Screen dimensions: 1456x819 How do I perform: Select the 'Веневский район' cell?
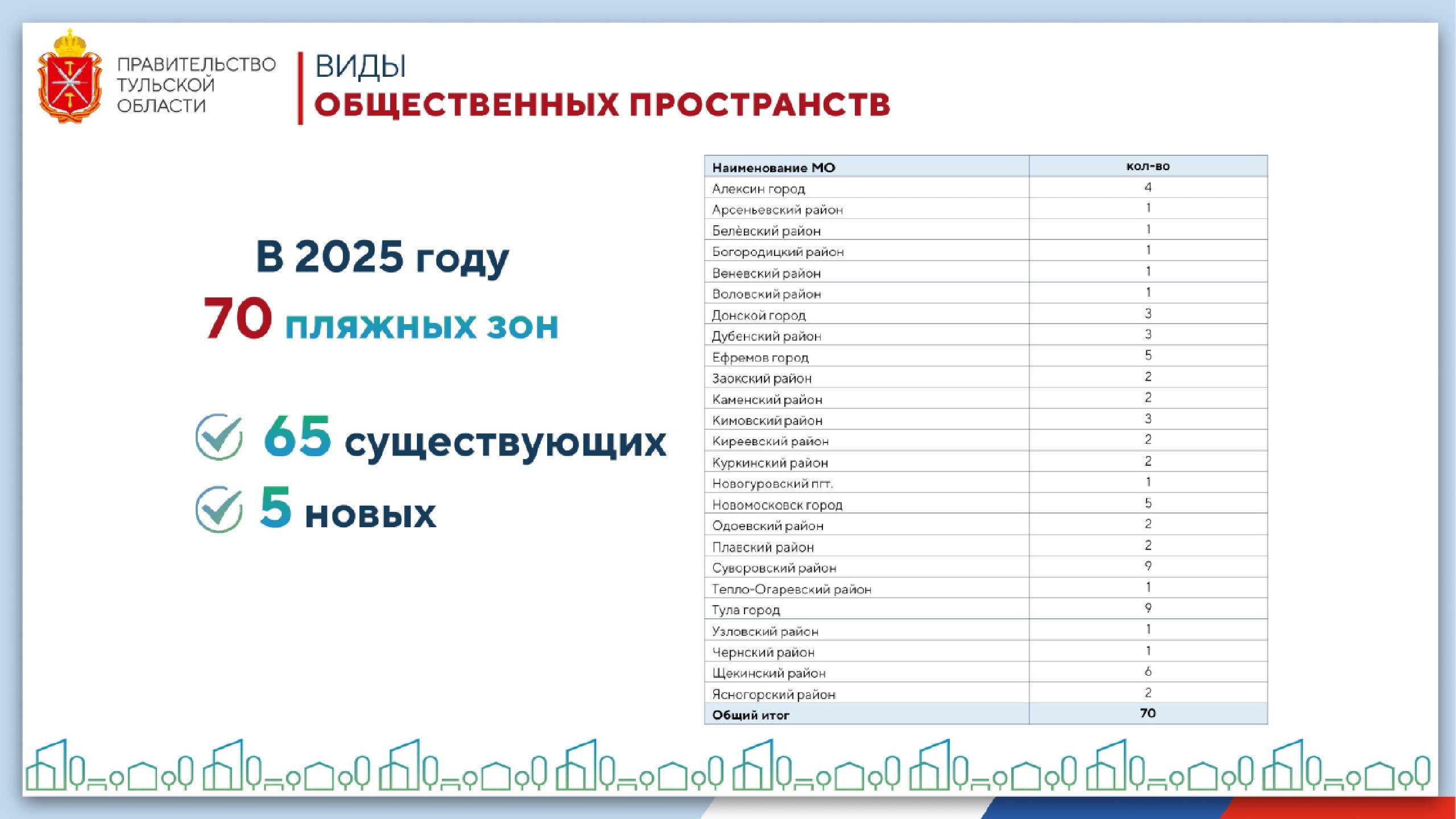click(x=867, y=272)
